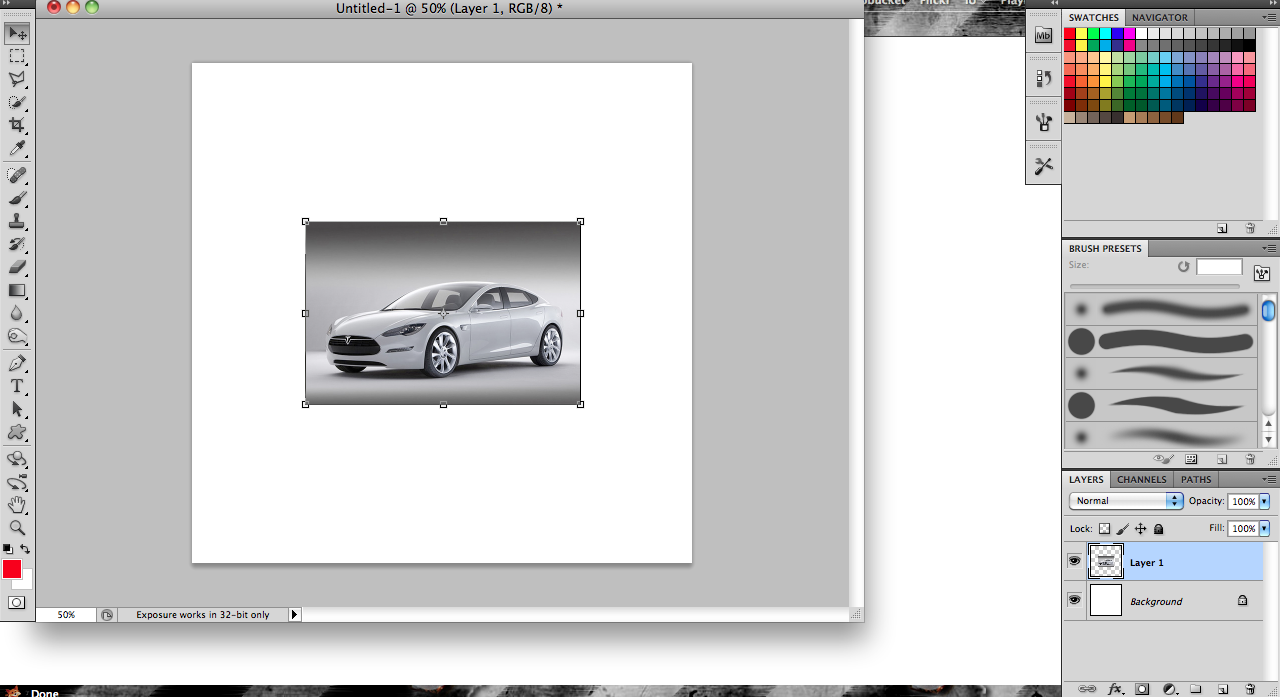Select the Eraser tool

pyautogui.click(x=17, y=267)
